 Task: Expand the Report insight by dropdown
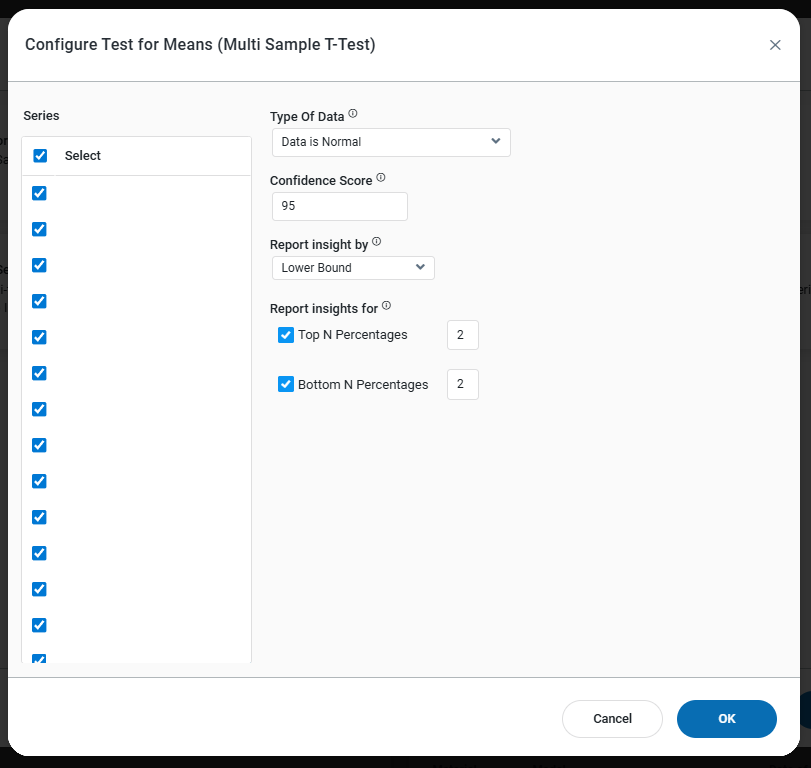(x=352, y=268)
